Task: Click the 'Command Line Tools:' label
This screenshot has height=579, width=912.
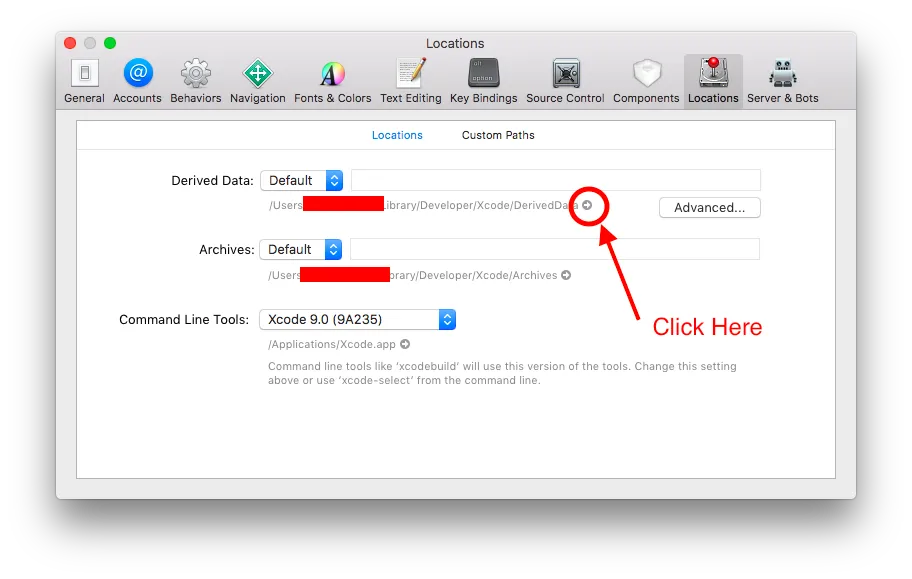Action: click(184, 319)
